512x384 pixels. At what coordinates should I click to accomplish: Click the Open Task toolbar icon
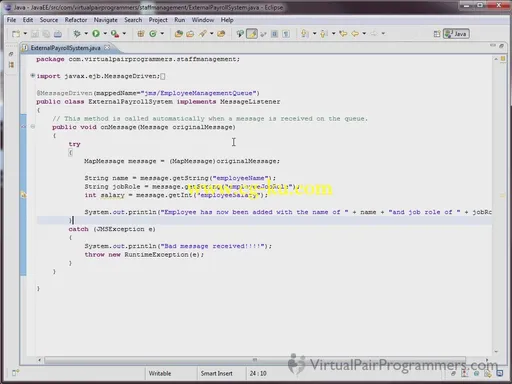coord(190,34)
